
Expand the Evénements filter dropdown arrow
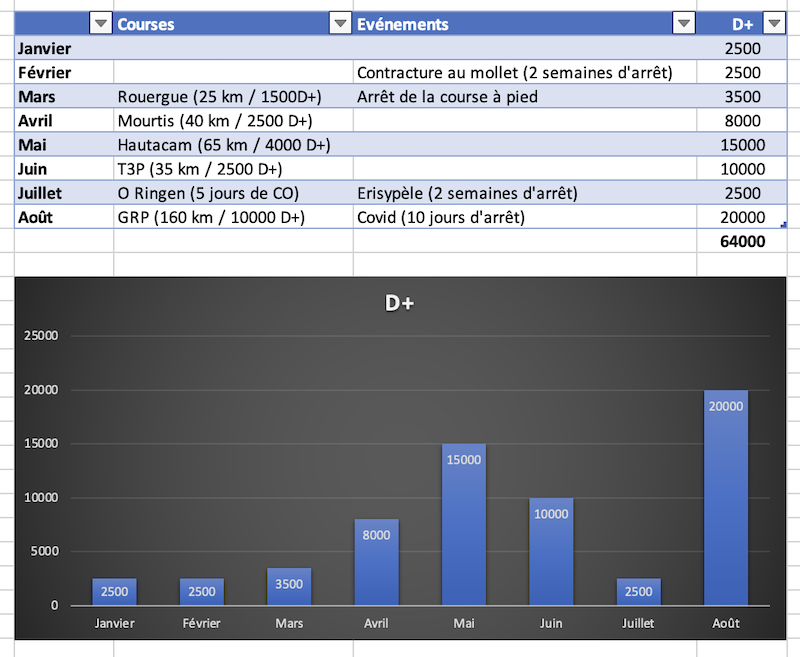tap(683, 24)
